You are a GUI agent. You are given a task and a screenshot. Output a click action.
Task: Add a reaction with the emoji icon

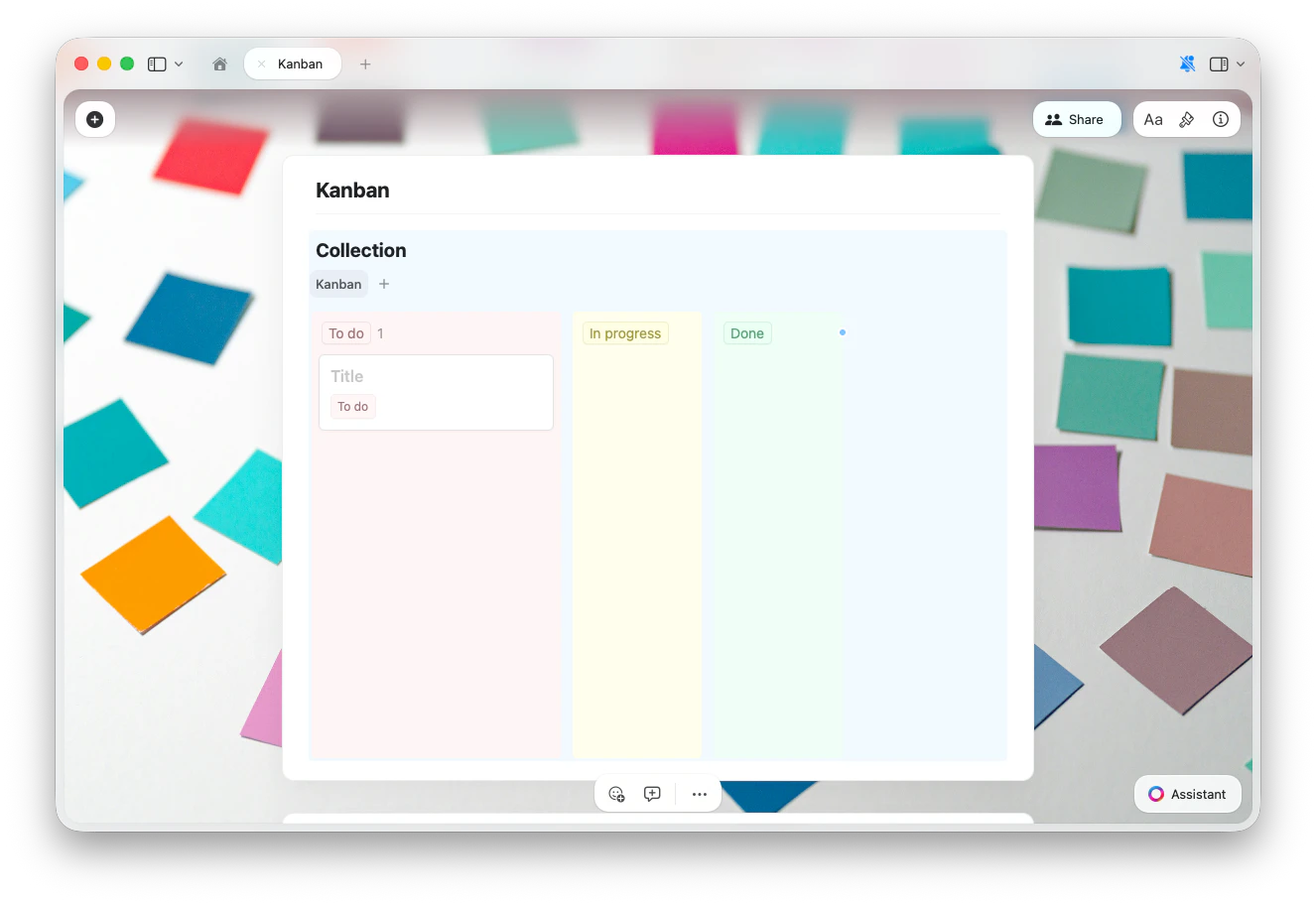click(616, 794)
